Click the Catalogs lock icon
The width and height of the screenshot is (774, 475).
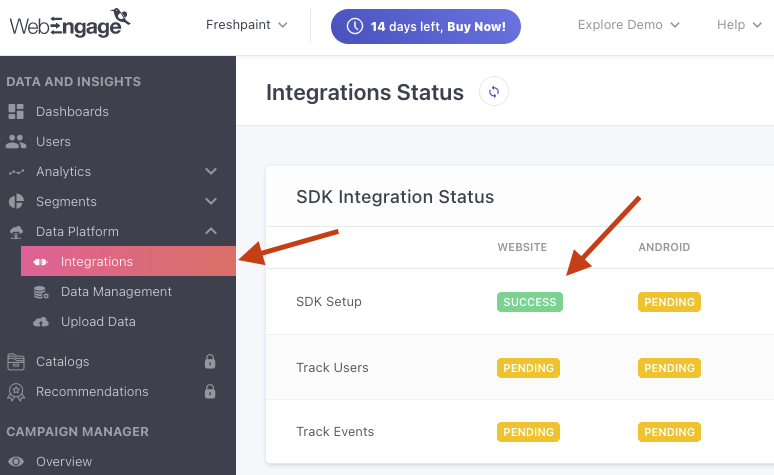210,361
